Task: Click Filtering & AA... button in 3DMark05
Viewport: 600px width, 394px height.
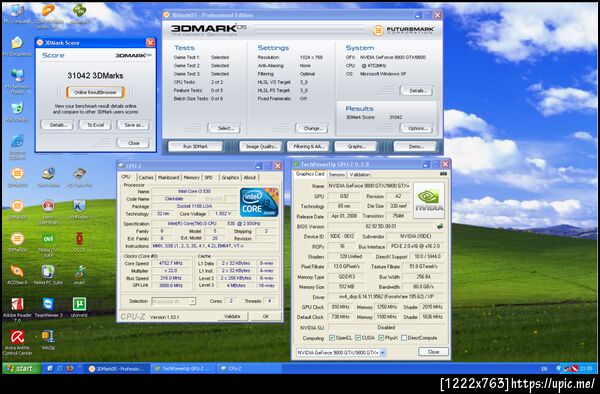Action: pyautogui.click(x=308, y=147)
